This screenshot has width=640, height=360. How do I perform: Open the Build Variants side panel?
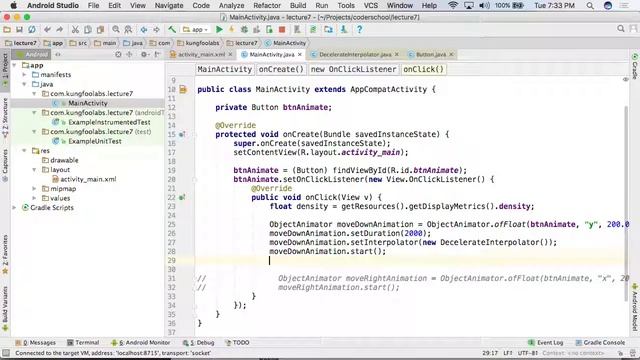pos(5,308)
